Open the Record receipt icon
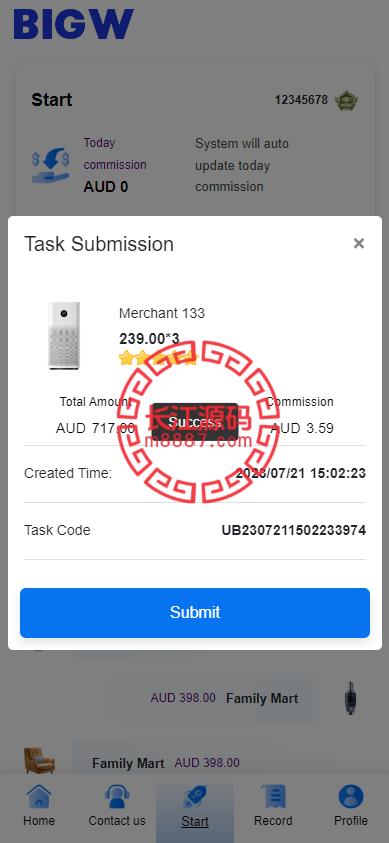The width and height of the screenshot is (389, 843). coord(273,796)
